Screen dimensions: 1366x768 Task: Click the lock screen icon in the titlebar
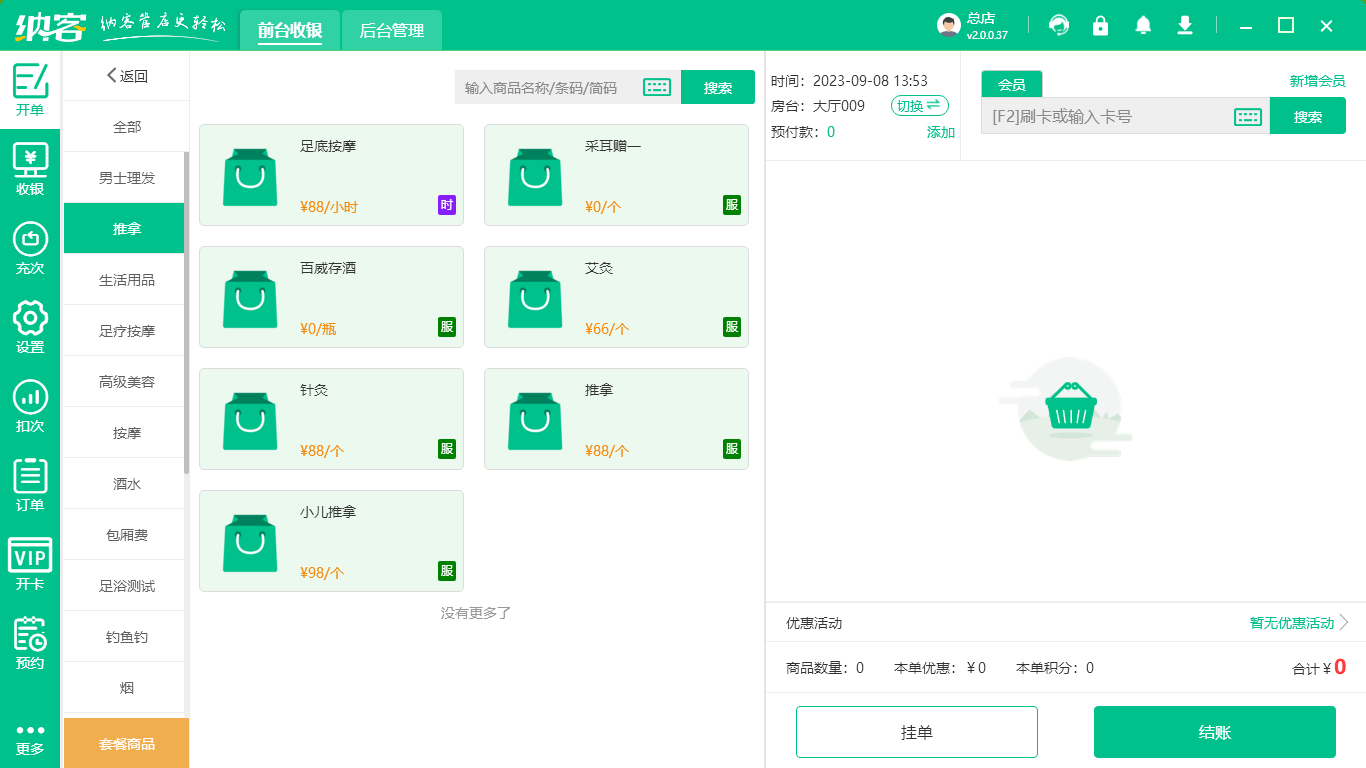click(x=1100, y=25)
